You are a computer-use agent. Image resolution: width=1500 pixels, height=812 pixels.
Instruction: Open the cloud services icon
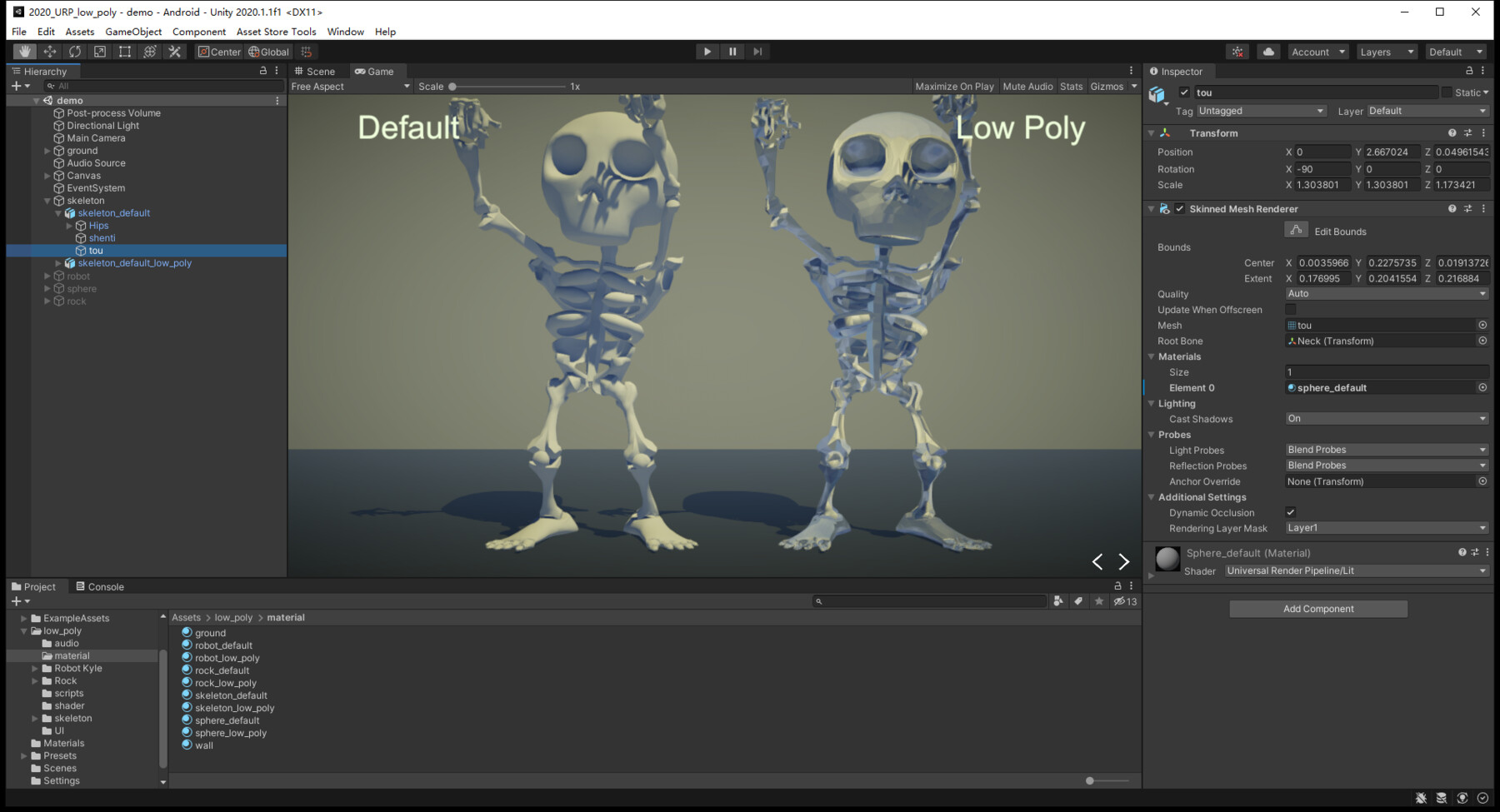pyautogui.click(x=1268, y=52)
